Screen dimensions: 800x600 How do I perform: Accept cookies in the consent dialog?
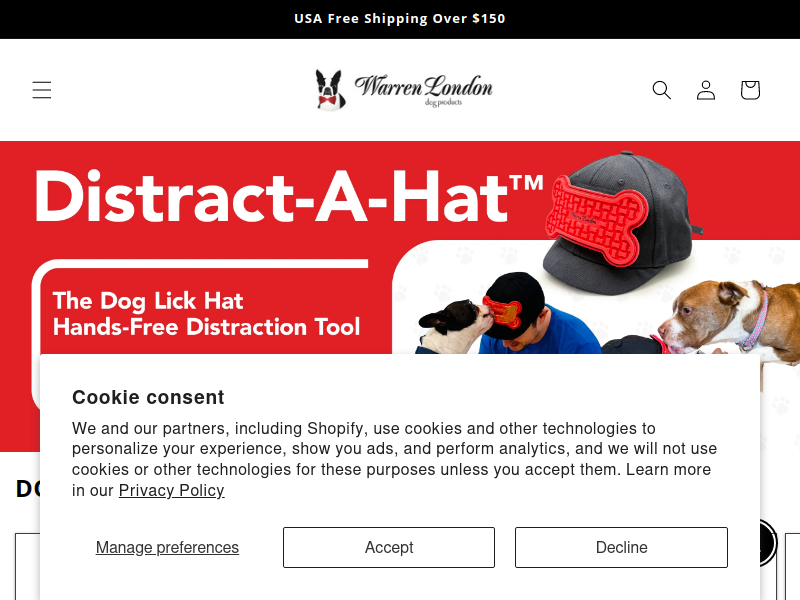coord(389,547)
